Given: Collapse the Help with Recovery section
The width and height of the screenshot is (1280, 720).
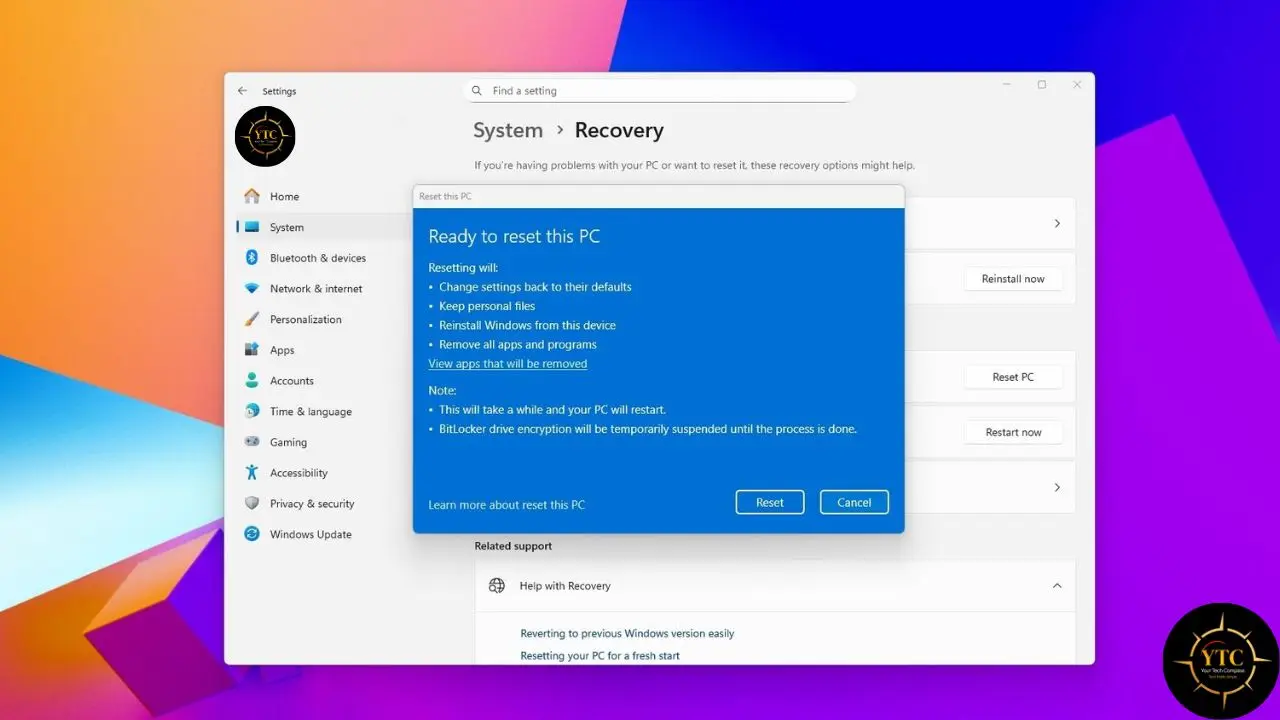Looking at the screenshot, I should click(1057, 586).
